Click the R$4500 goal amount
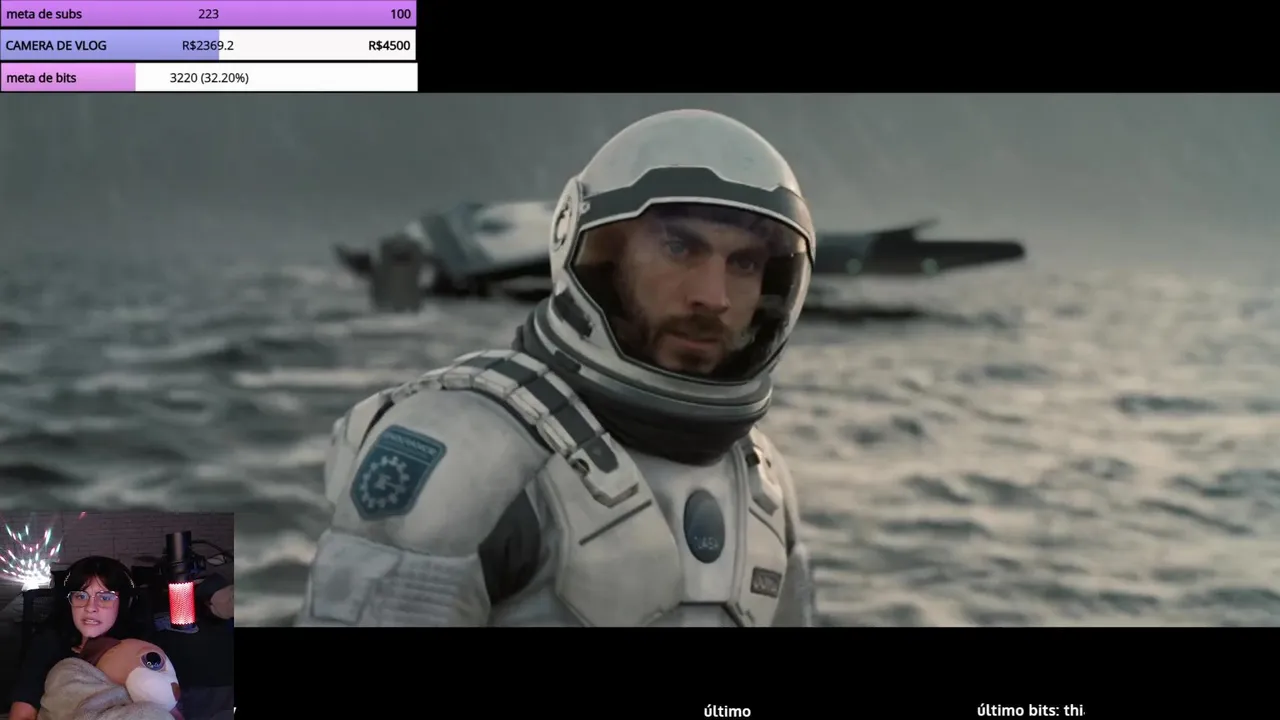The image size is (1280, 720). (x=389, y=45)
